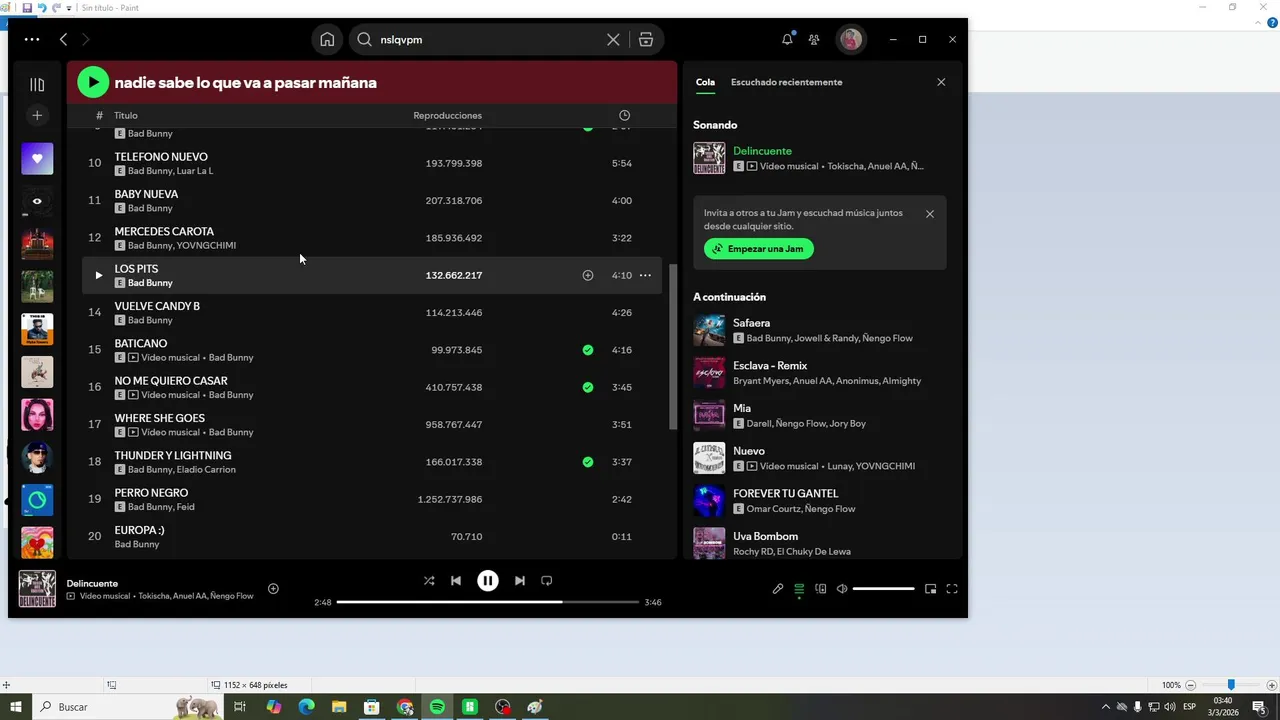The image size is (1280, 720).
Task: Start a Jam with Empezar una Jam
Action: [759, 249]
